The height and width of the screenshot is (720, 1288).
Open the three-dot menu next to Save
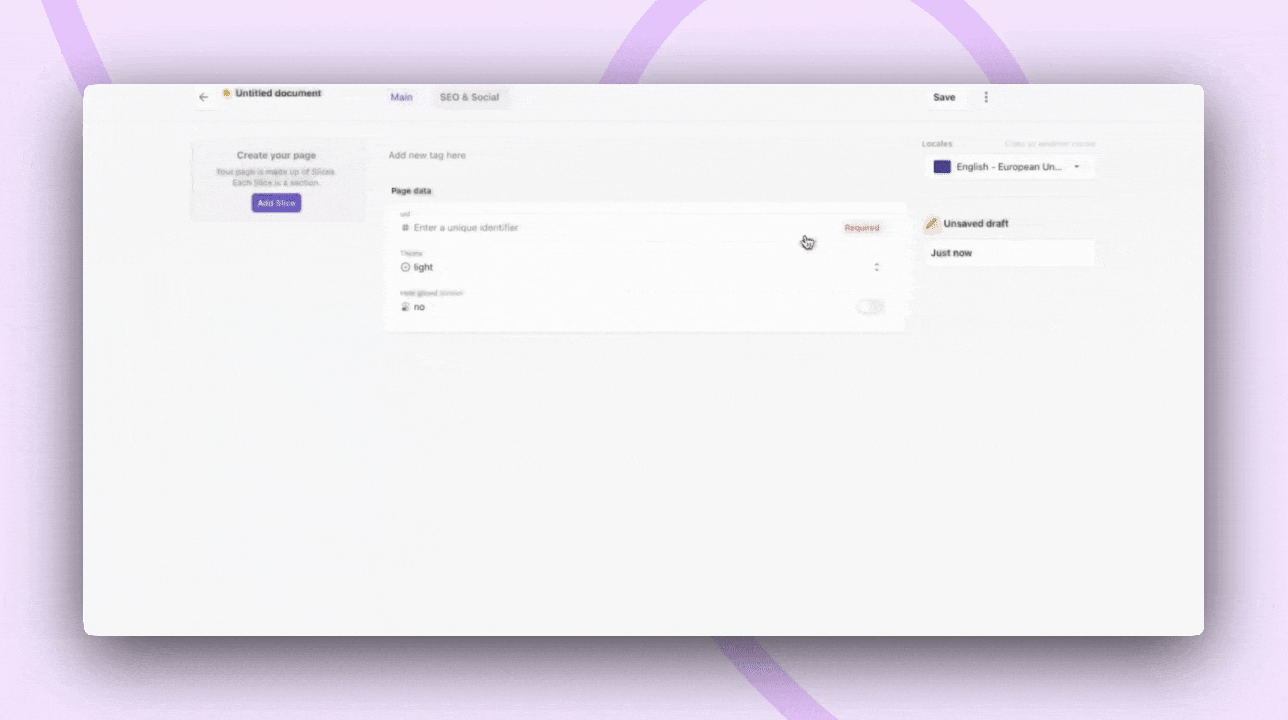986,97
